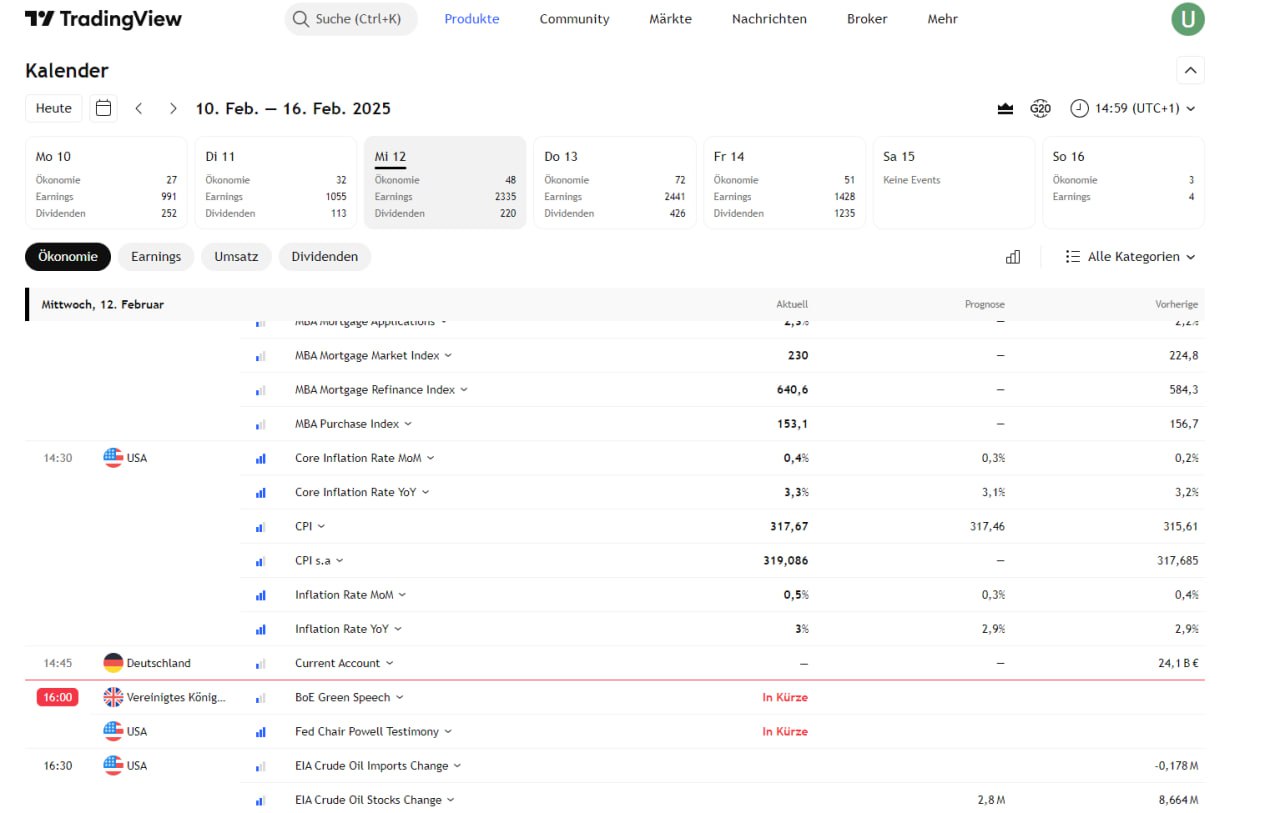The height and width of the screenshot is (813, 1280).
Task: Click the Heute button
Action: pos(54,108)
